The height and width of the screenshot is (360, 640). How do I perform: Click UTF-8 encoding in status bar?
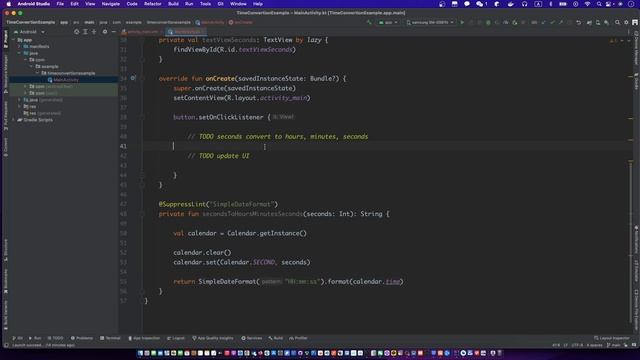577,345
